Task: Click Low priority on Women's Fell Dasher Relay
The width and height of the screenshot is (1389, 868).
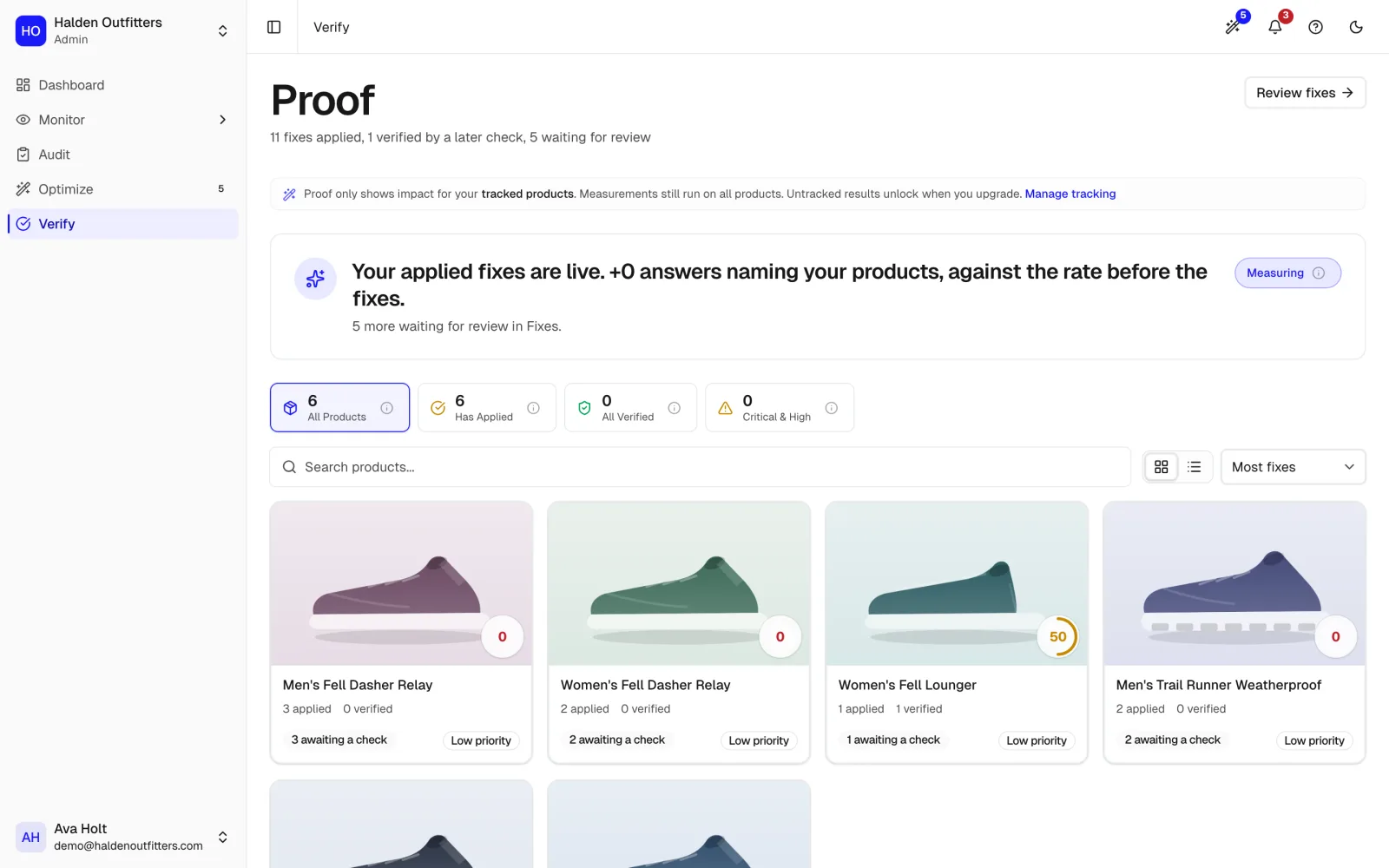Action: [x=759, y=740]
